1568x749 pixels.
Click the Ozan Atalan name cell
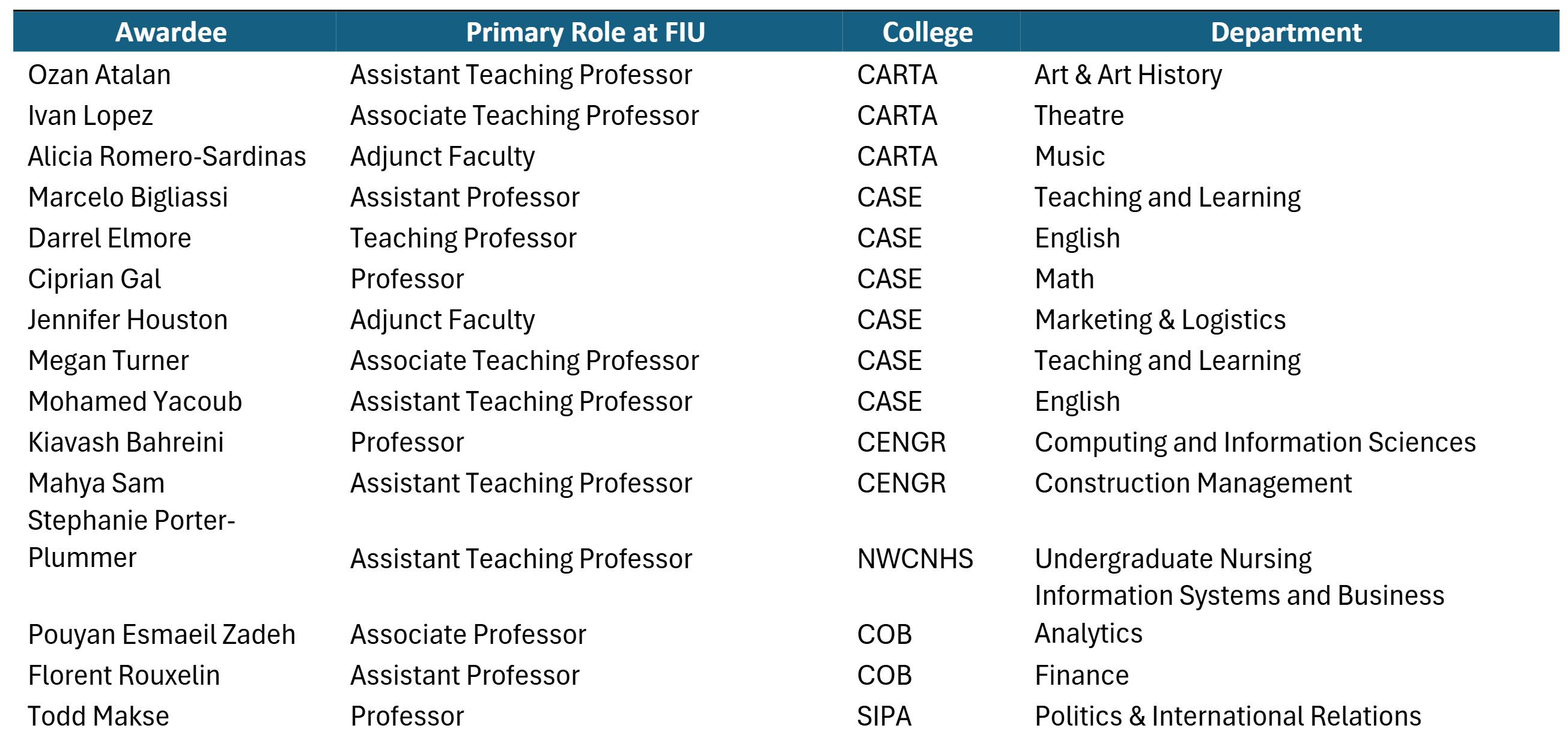tap(99, 75)
